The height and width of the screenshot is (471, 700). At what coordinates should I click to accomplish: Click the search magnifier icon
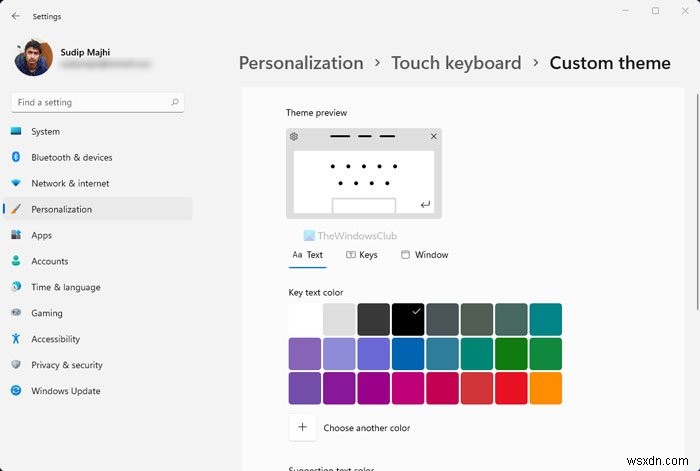pyautogui.click(x=175, y=102)
